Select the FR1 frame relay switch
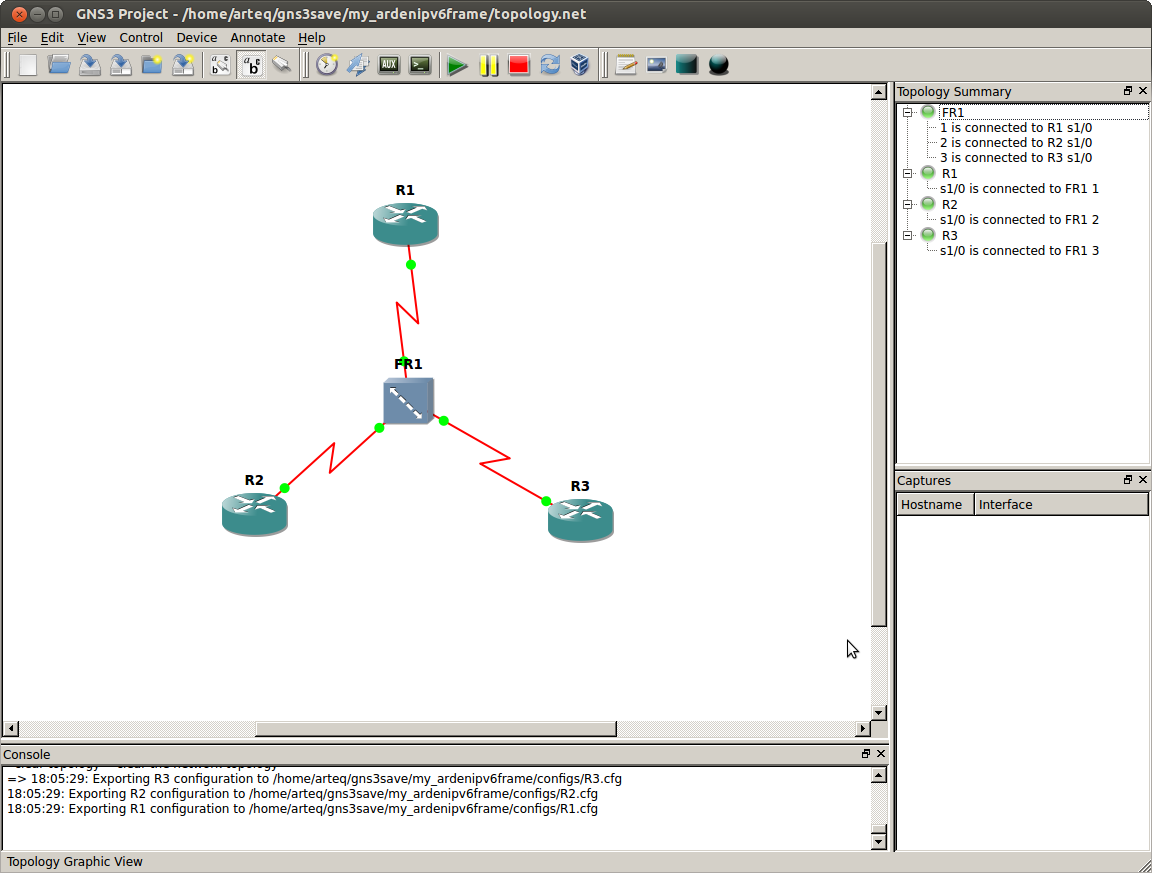This screenshot has width=1152, height=873. click(x=408, y=401)
